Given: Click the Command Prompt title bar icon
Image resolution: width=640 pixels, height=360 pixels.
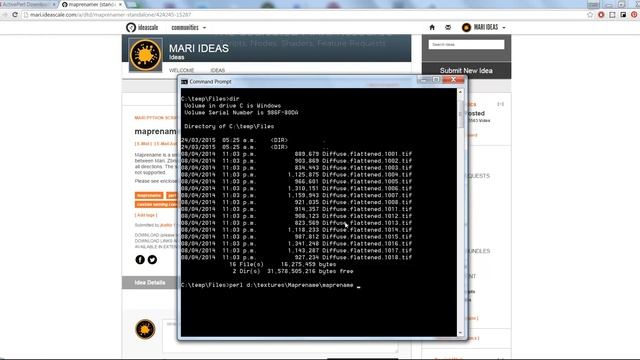Looking at the screenshot, I should 184,82.
